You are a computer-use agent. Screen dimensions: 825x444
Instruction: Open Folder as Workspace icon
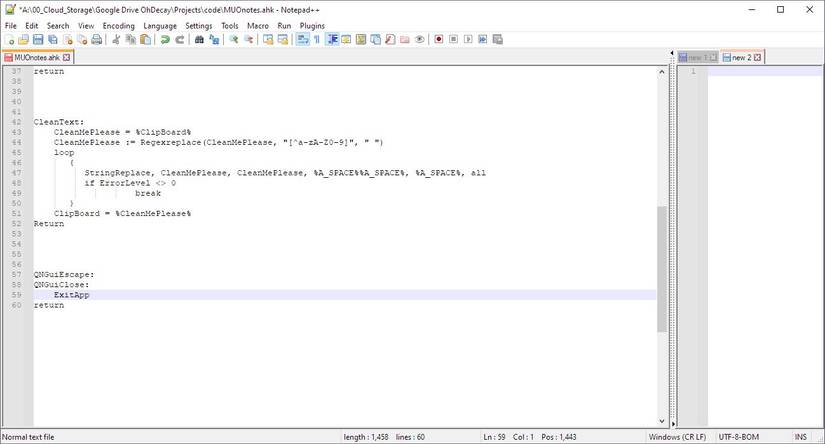coord(405,39)
